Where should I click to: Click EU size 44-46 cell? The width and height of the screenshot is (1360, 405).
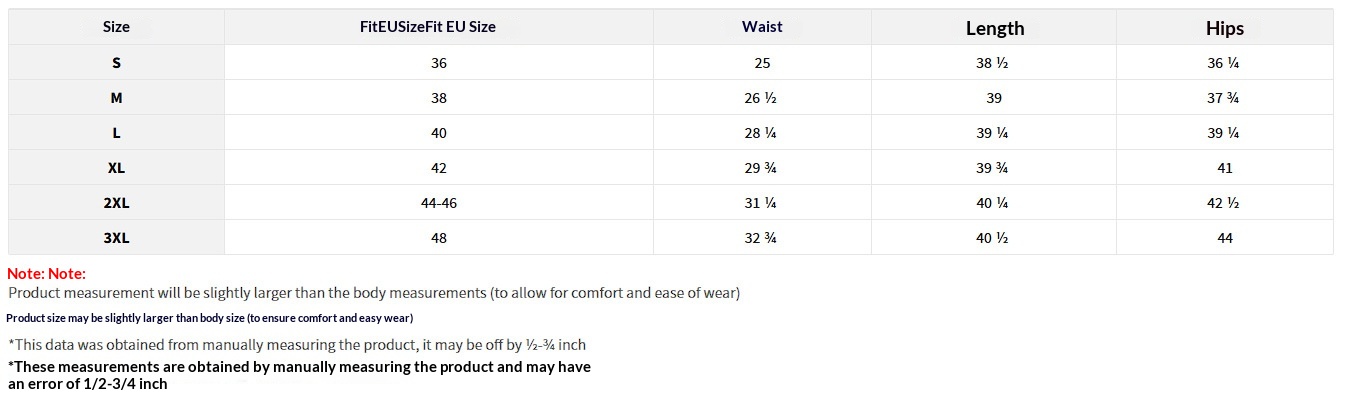439,203
